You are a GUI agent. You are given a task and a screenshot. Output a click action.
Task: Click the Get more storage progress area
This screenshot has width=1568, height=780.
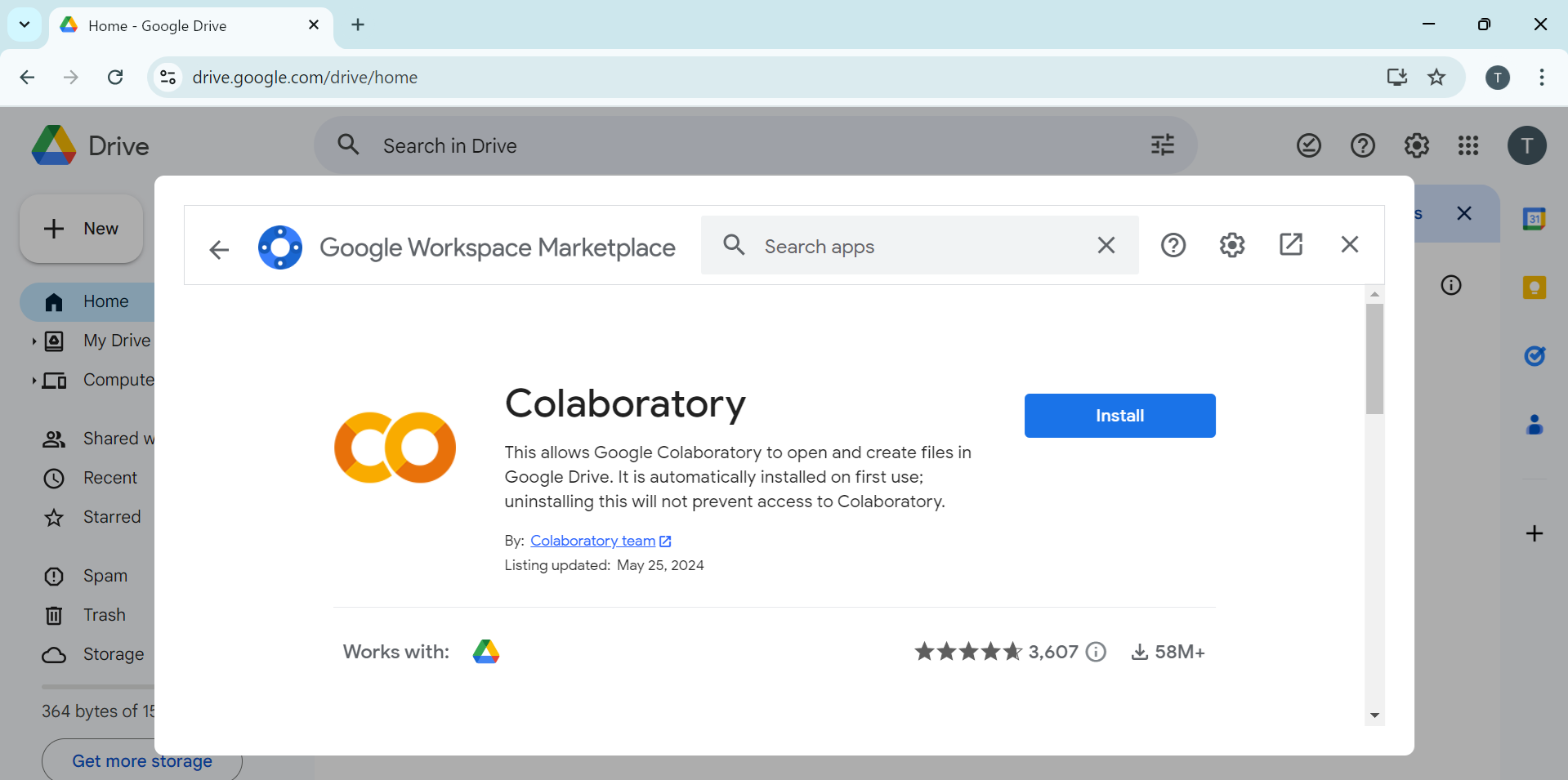coord(141,760)
